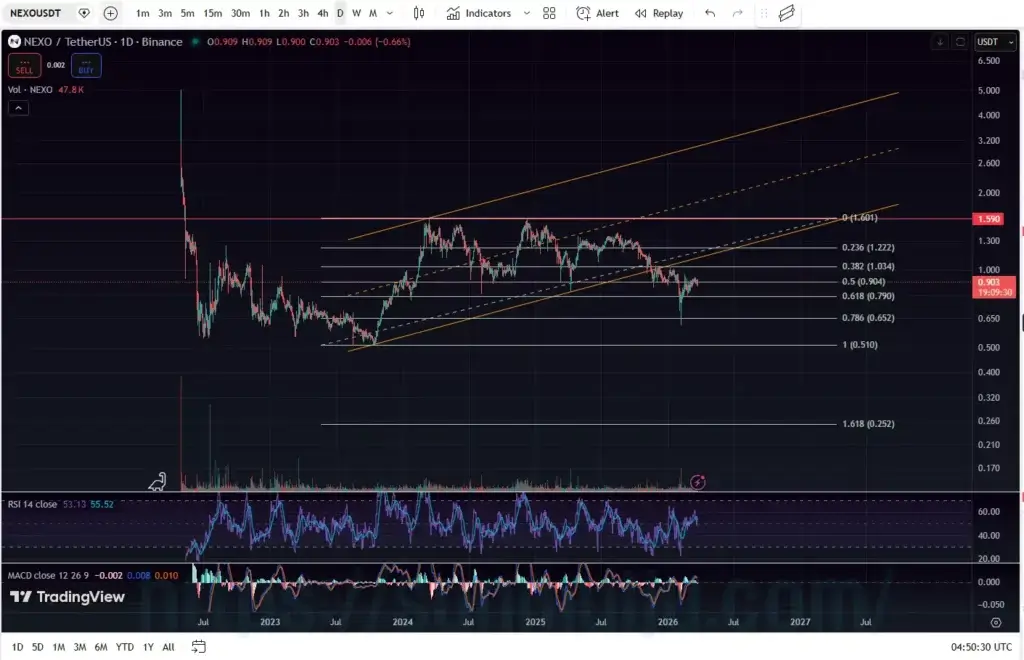Switch to 30m timeframe

(240, 13)
